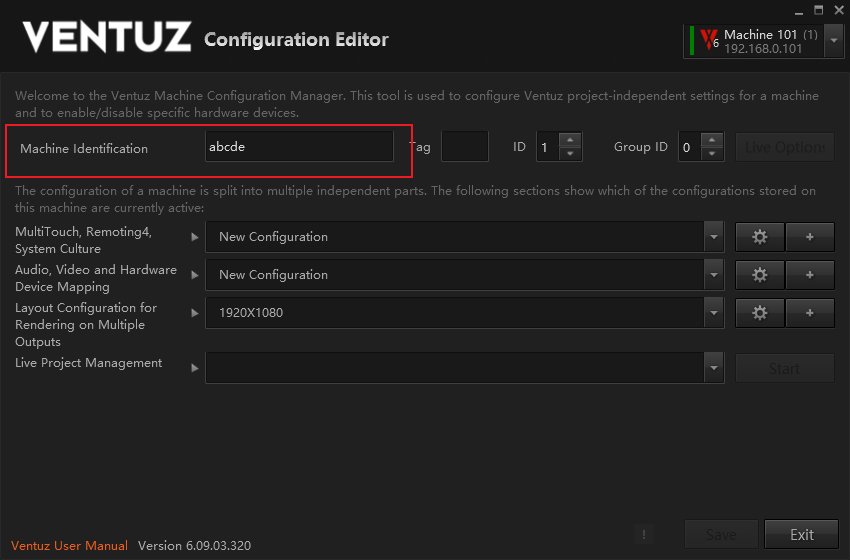Viewport: 850px width, 560px height.
Task: Click the Ventuz V6 machine logo icon
Action: click(709, 40)
